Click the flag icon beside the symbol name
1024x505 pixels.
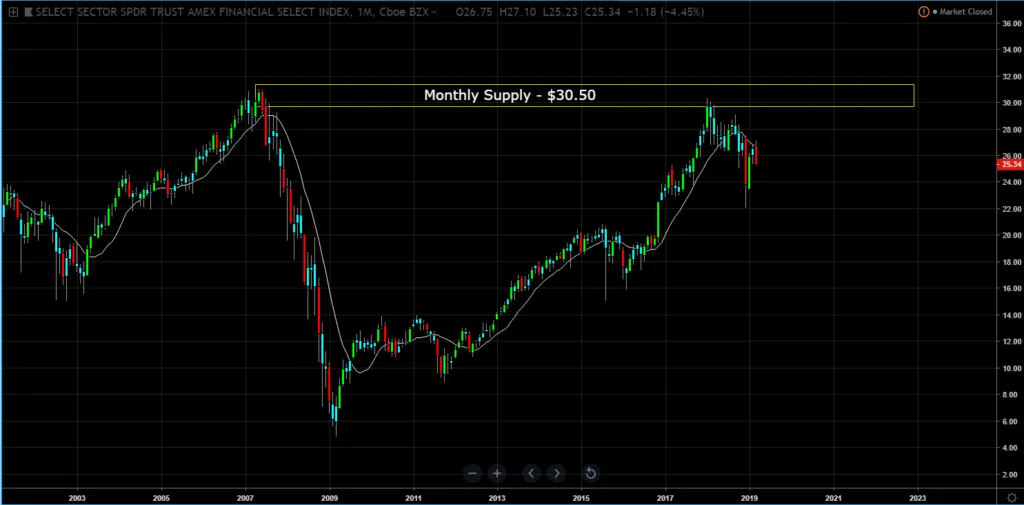coord(27,12)
